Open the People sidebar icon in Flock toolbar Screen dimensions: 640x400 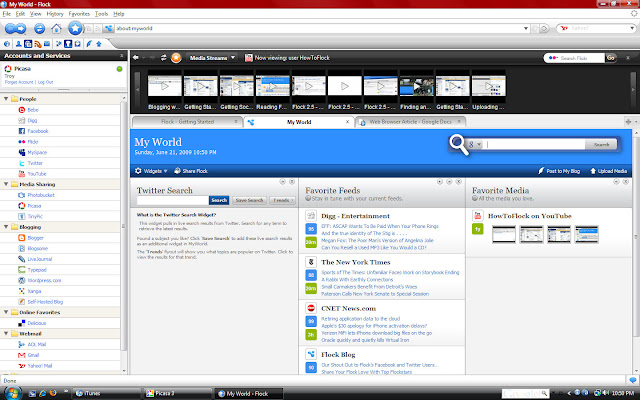[x=18, y=44]
